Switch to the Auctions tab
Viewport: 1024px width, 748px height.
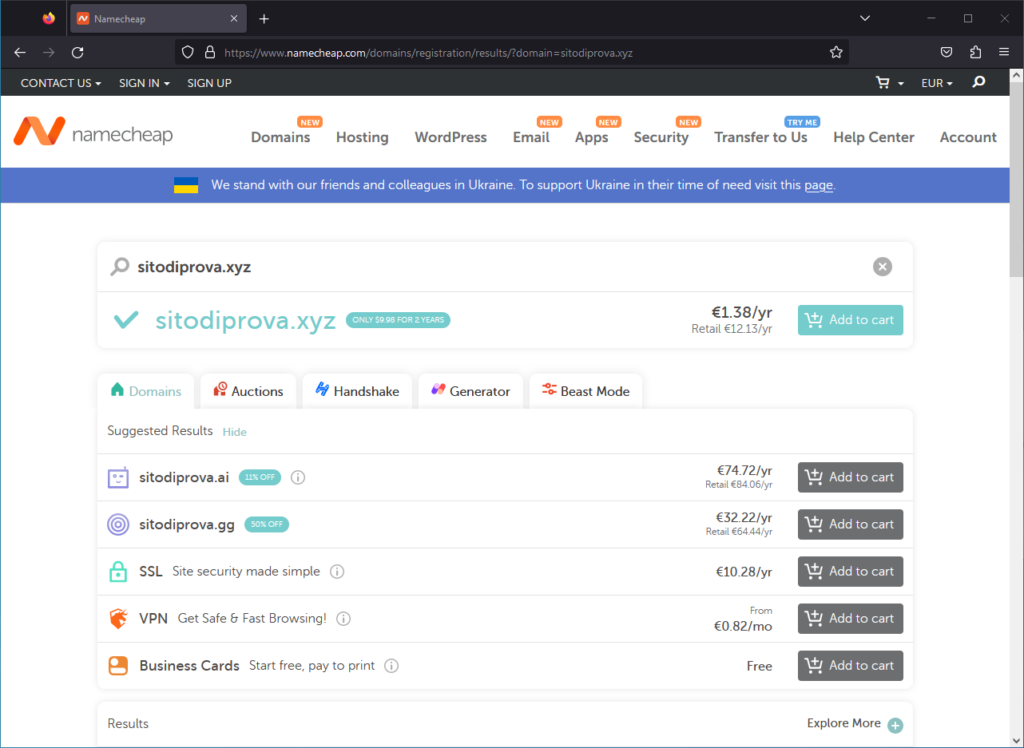(248, 391)
